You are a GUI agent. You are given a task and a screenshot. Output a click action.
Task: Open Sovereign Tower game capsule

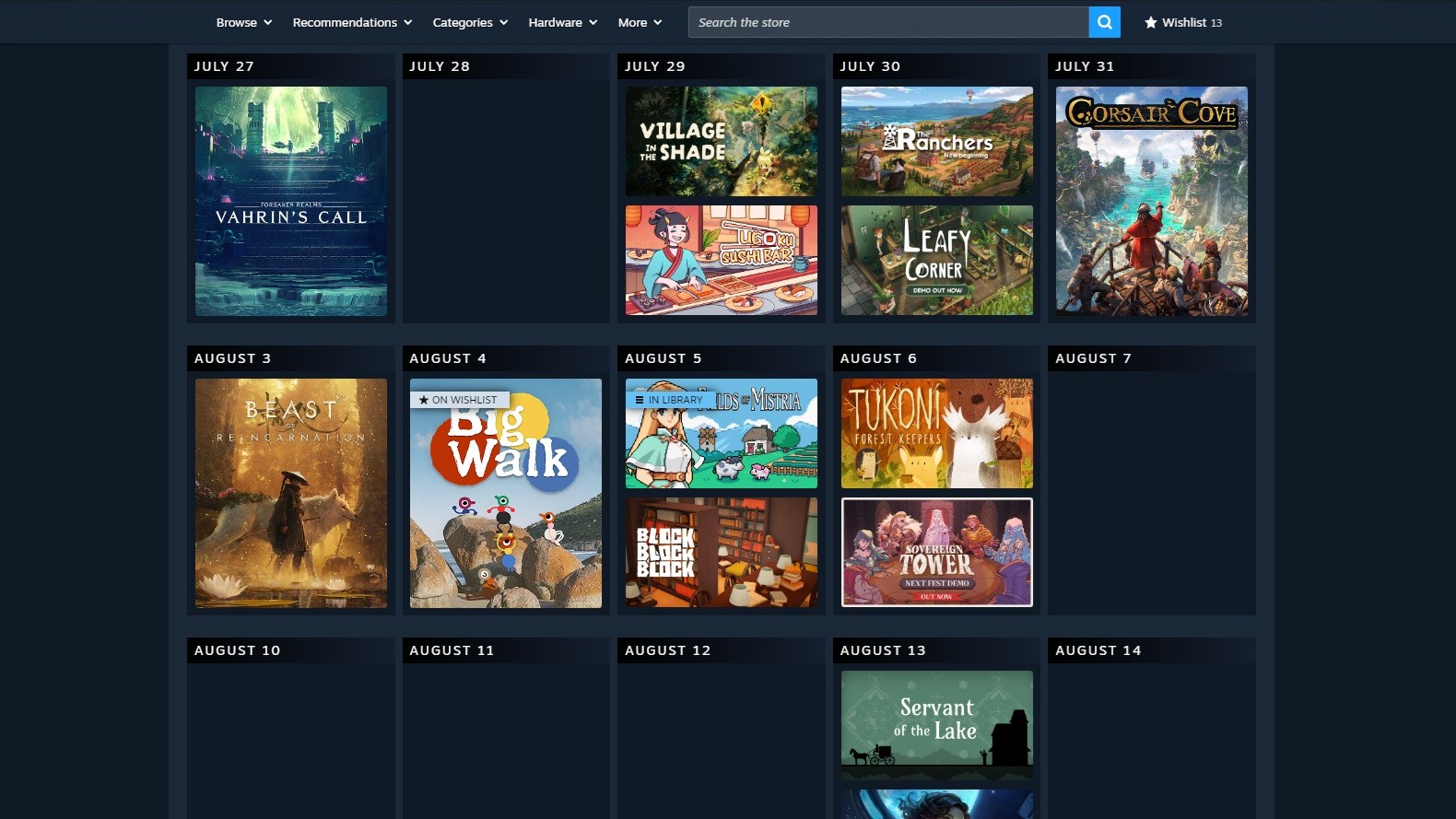pyautogui.click(x=937, y=552)
